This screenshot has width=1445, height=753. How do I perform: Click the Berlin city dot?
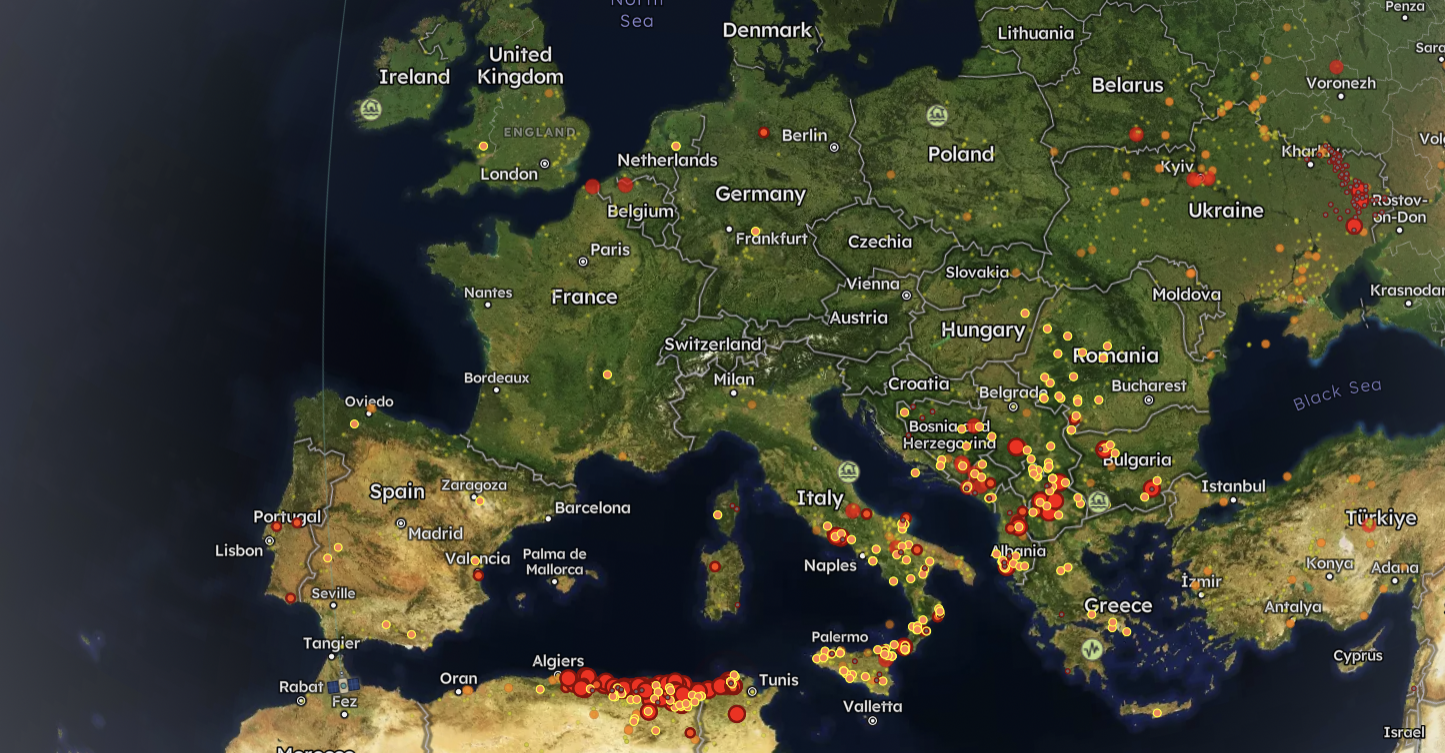tap(835, 148)
